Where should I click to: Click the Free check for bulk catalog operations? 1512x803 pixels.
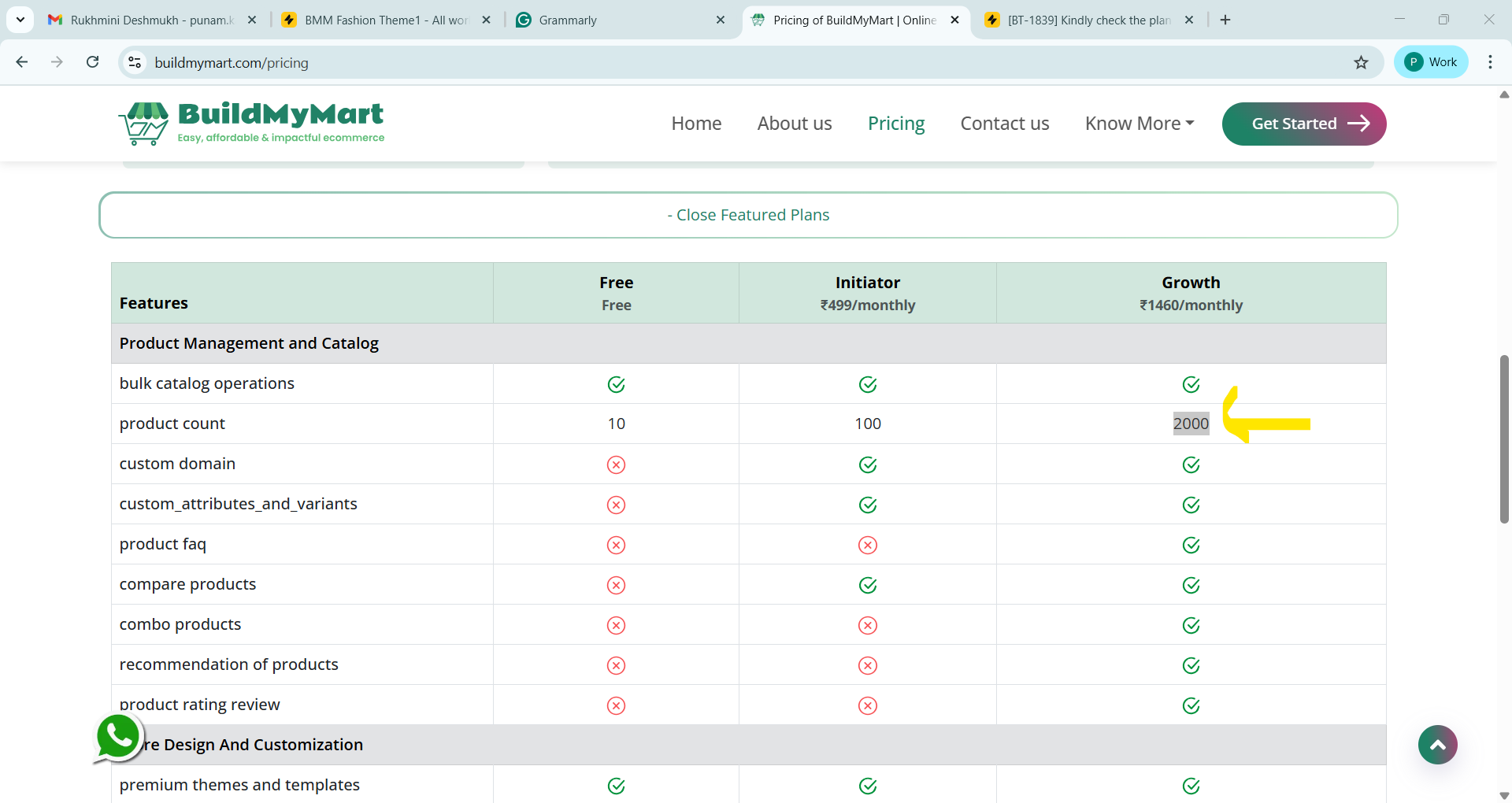point(617,384)
